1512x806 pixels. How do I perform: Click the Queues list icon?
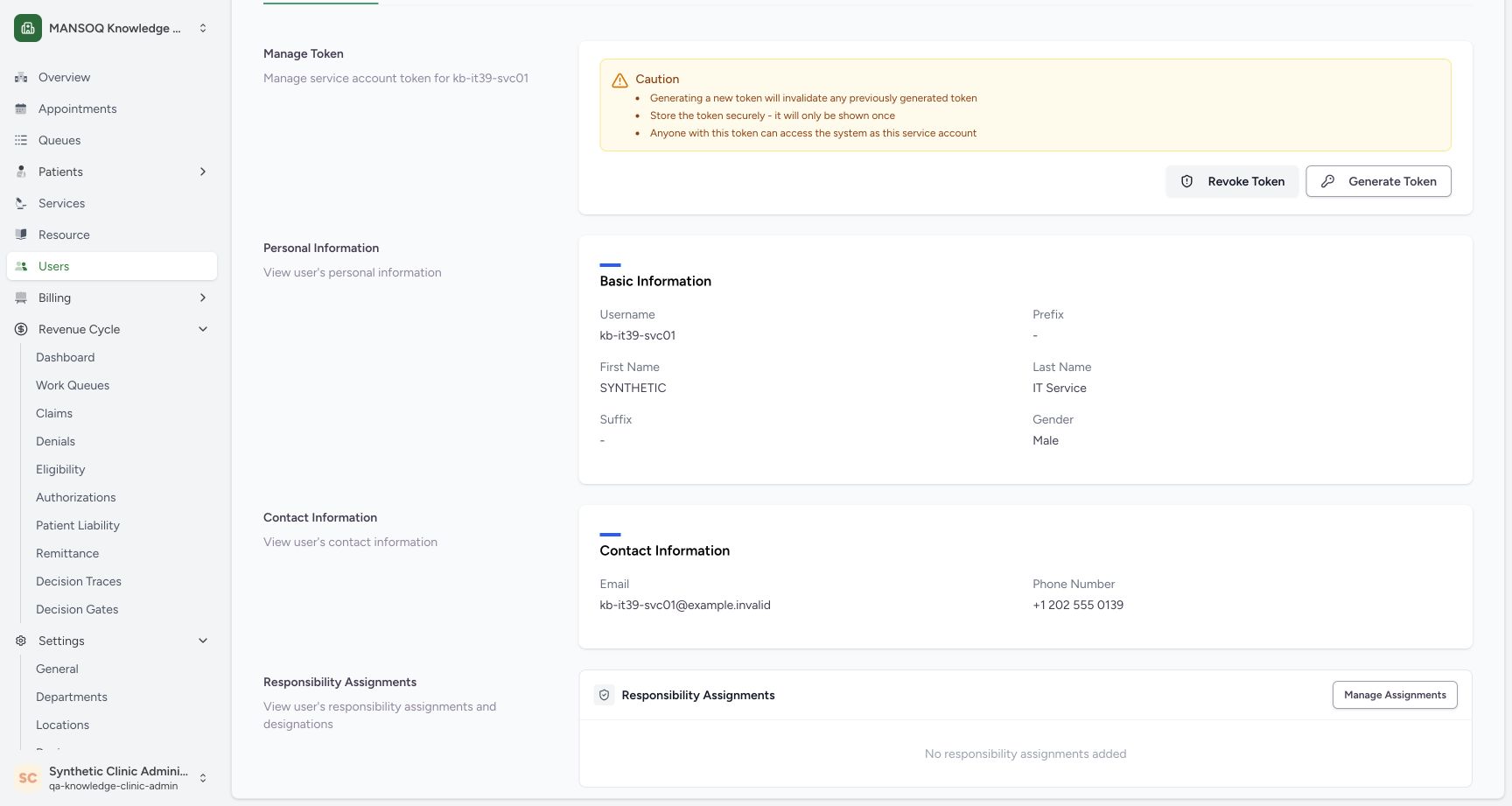[21, 140]
